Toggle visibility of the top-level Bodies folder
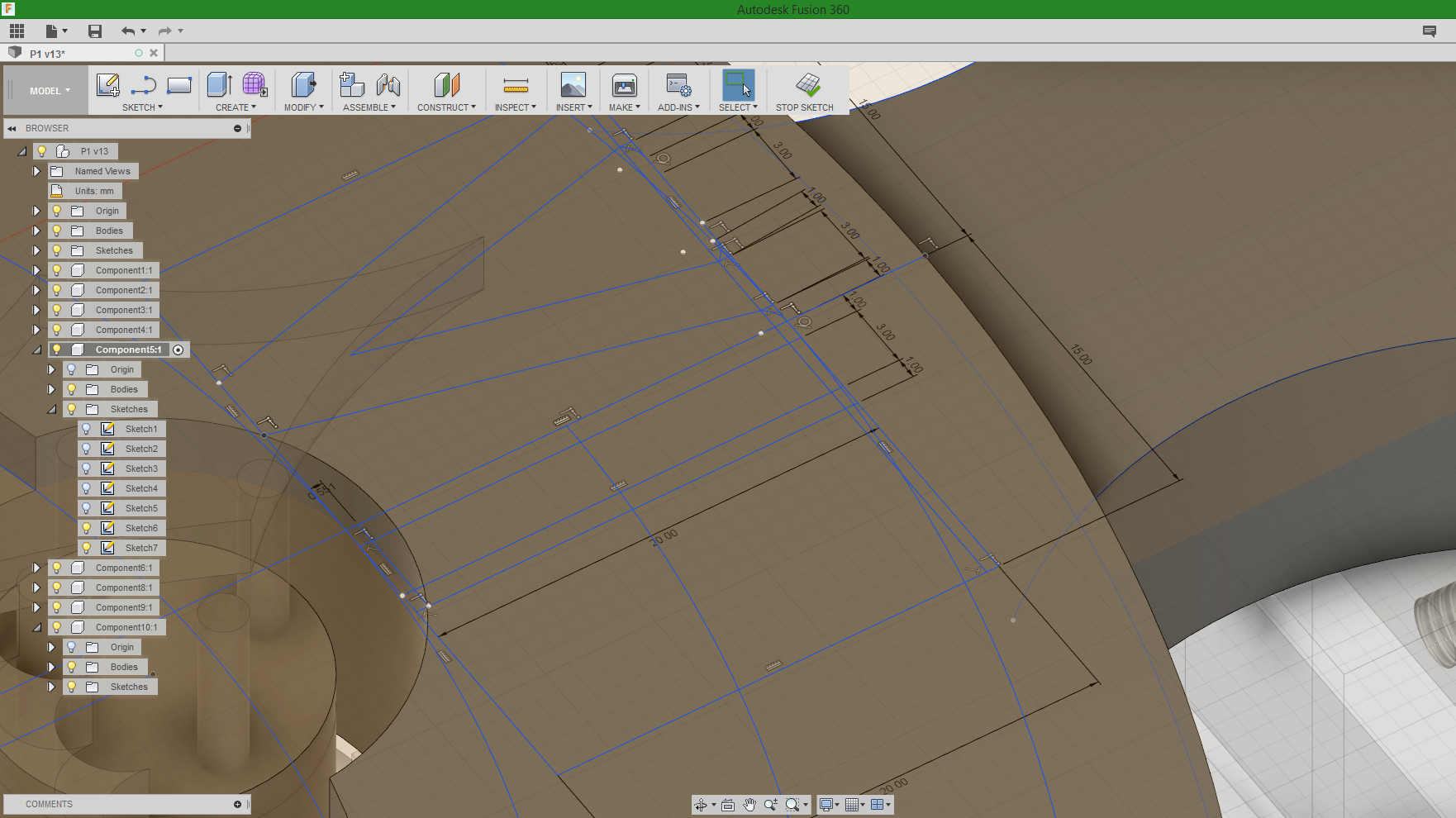Screen dimensions: 1456x818 (x=56, y=231)
